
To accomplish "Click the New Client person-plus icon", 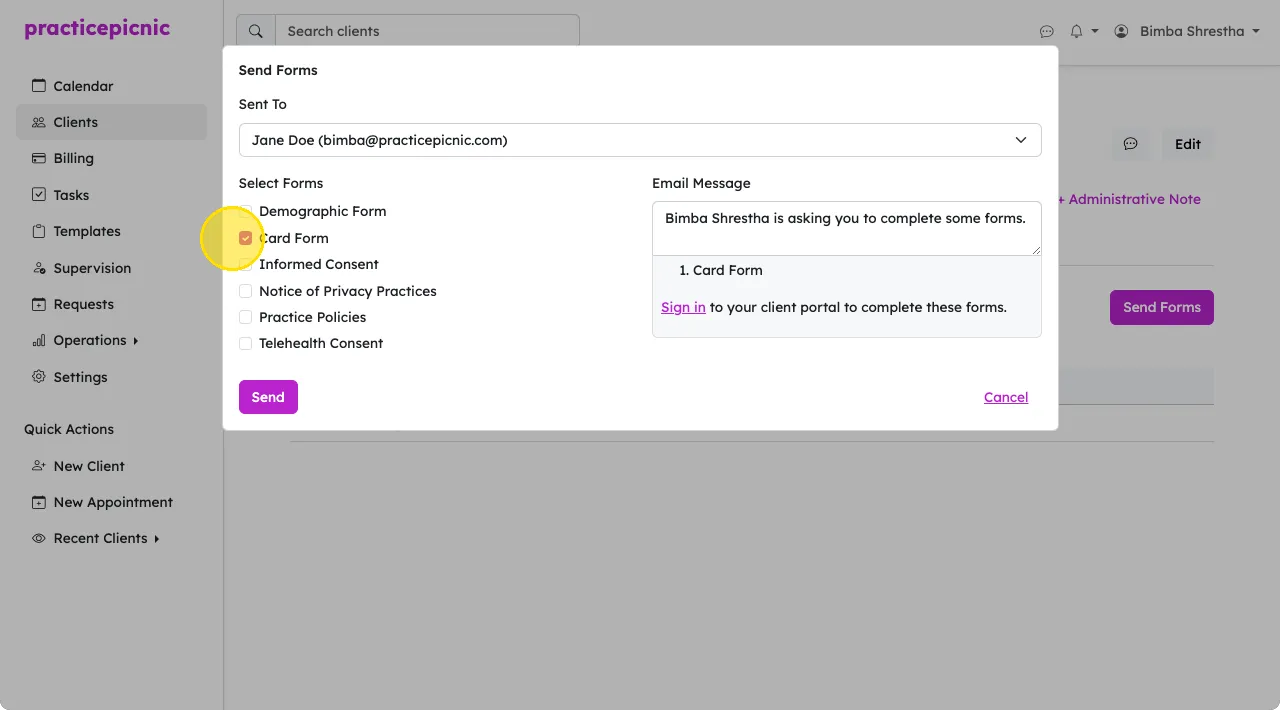I will [39, 466].
